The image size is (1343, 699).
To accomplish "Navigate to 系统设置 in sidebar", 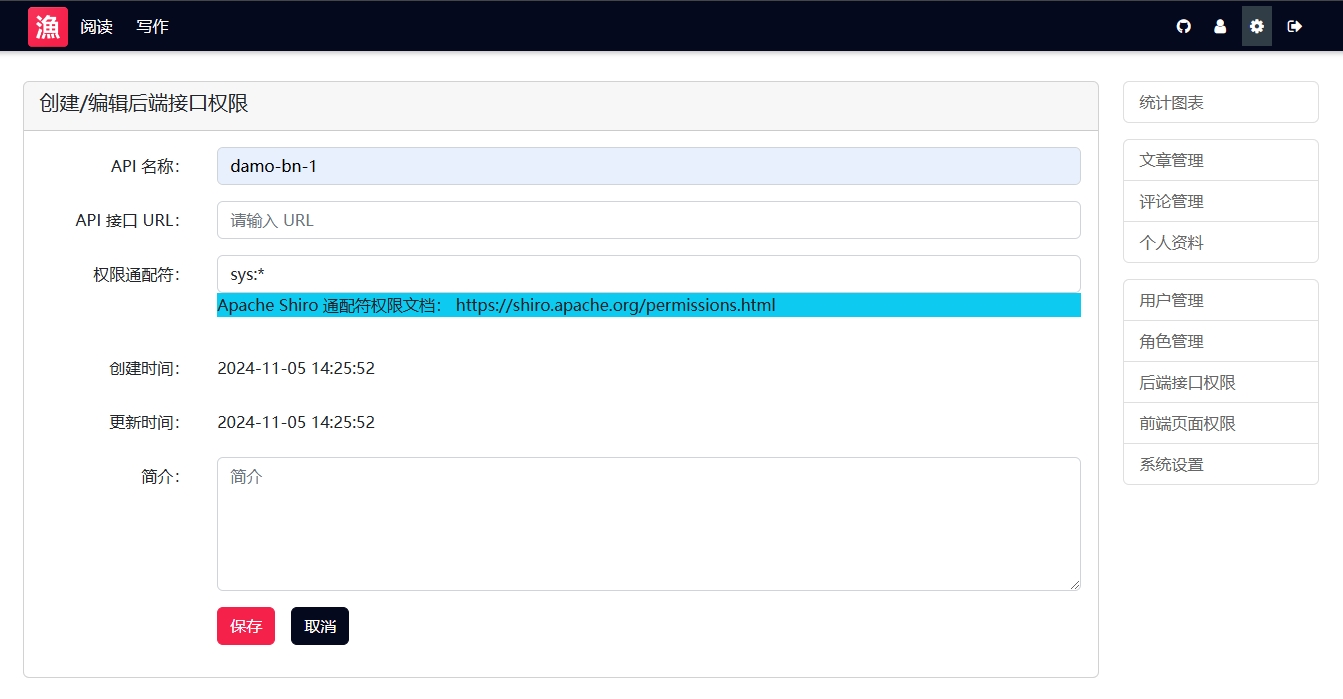I will (1220, 464).
